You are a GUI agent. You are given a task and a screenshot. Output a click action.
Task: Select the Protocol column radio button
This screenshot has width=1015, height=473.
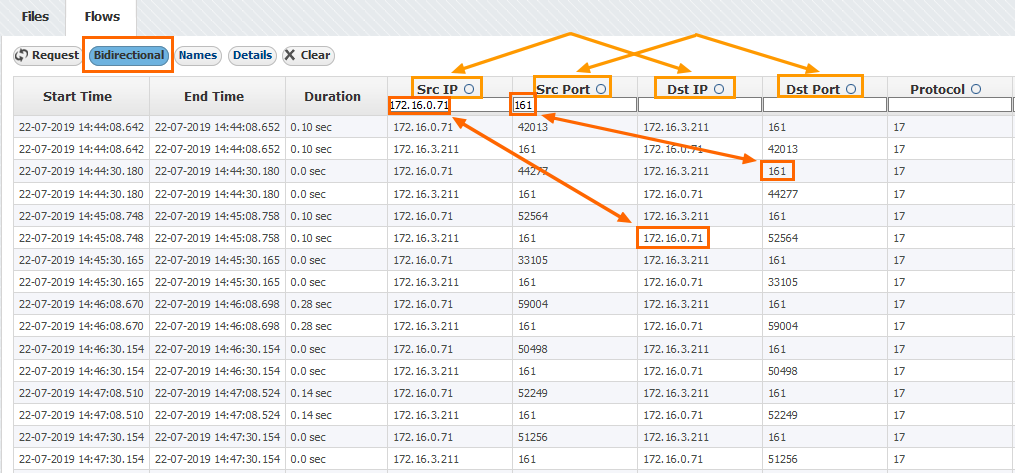tap(975, 89)
